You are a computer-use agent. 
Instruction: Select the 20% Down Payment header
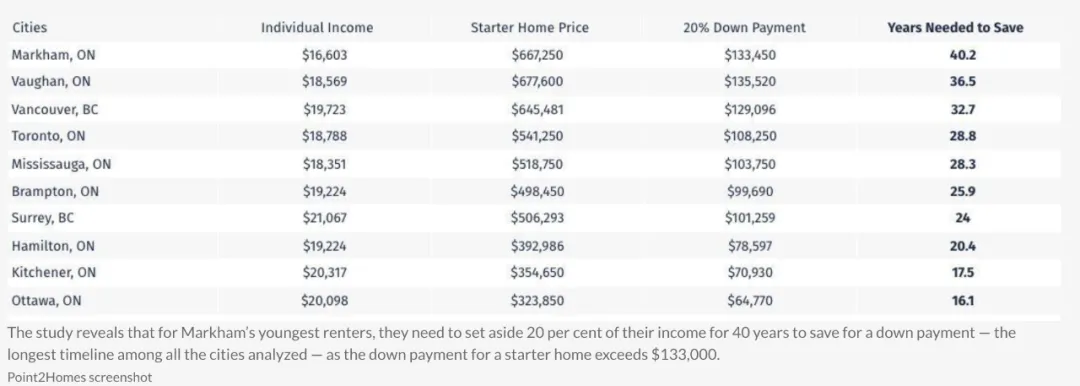745,28
